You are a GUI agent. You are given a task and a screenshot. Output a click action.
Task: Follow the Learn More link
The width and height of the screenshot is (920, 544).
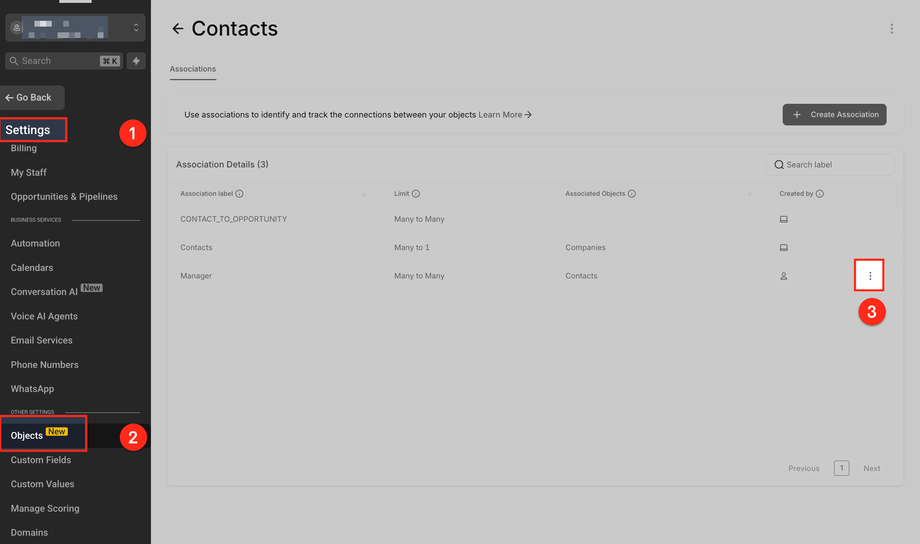coord(505,115)
